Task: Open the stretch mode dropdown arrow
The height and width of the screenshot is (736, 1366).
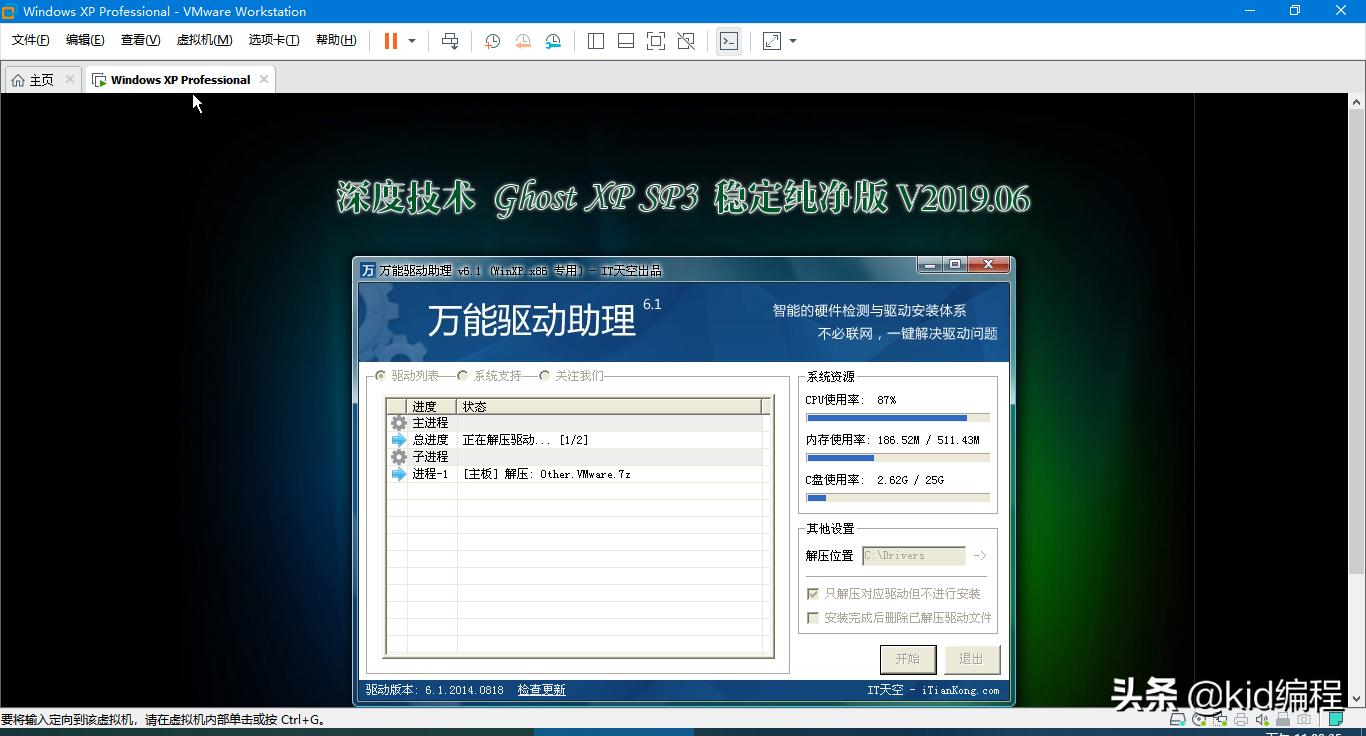Action: point(792,41)
